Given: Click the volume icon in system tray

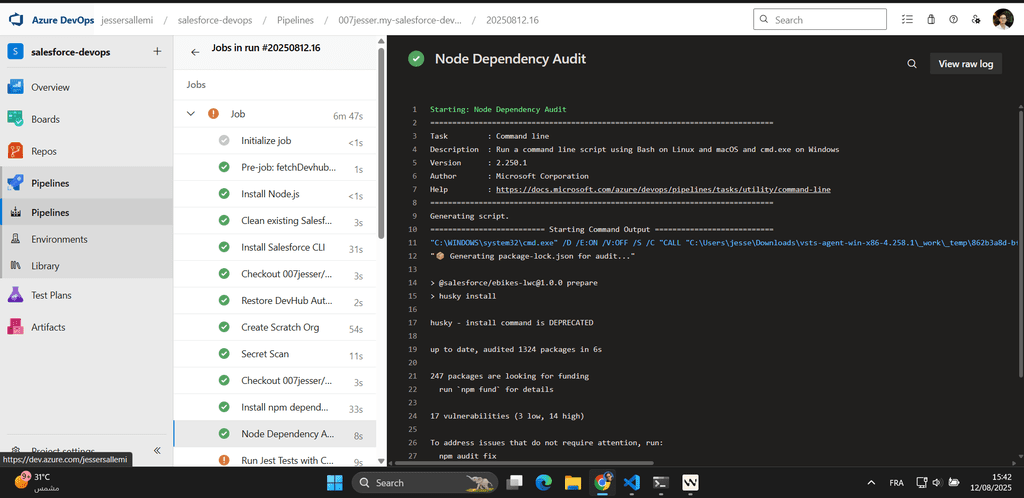Looking at the screenshot, I should 937,483.
